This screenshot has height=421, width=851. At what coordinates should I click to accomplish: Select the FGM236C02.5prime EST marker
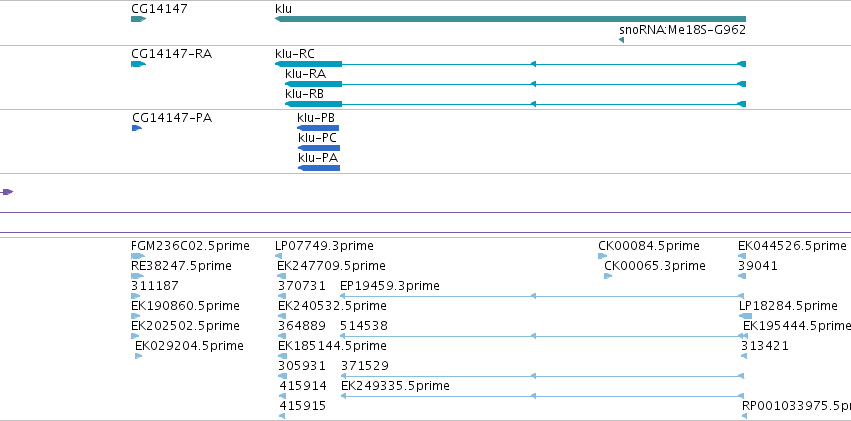(x=138, y=256)
